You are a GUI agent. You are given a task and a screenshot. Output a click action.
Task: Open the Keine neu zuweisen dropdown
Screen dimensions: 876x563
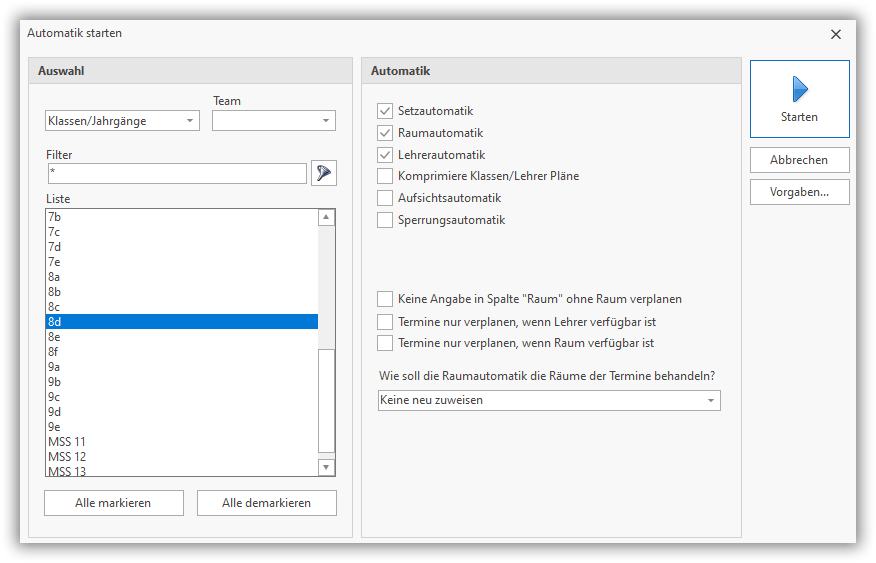549,400
